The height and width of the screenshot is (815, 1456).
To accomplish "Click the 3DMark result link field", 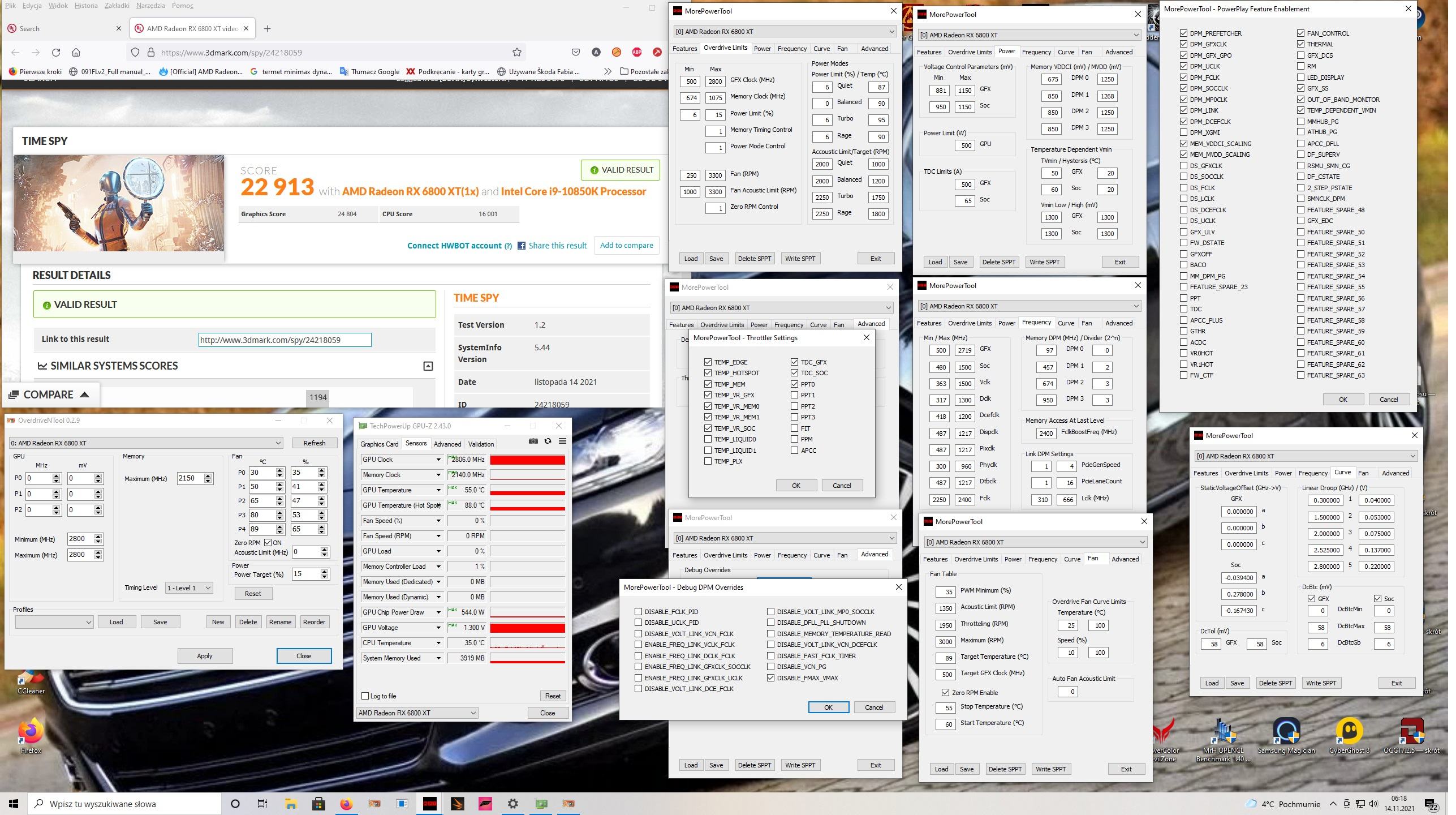I will click(285, 340).
